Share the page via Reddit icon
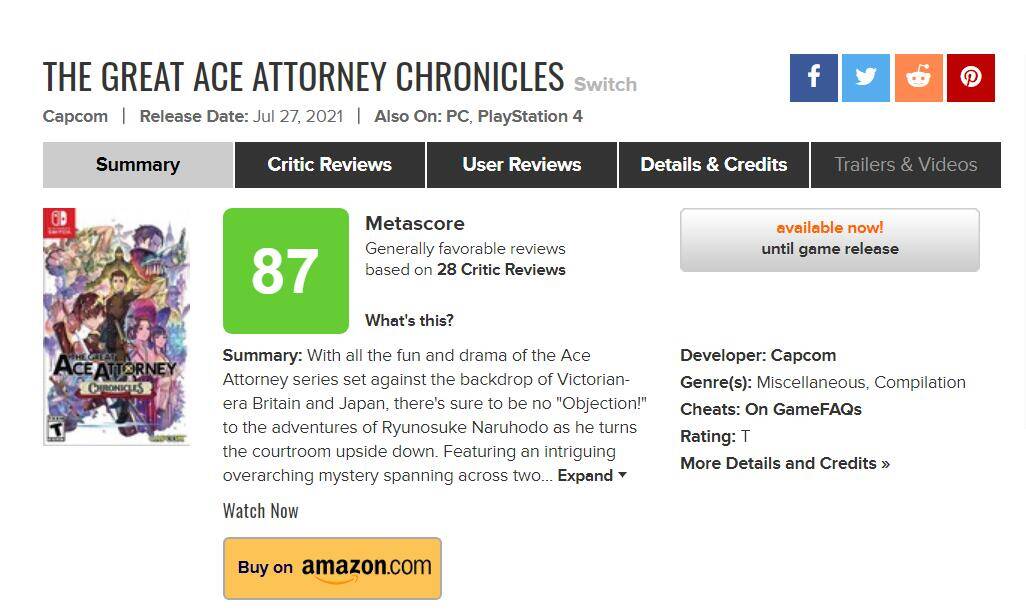The height and width of the screenshot is (615, 1026). pos(919,78)
